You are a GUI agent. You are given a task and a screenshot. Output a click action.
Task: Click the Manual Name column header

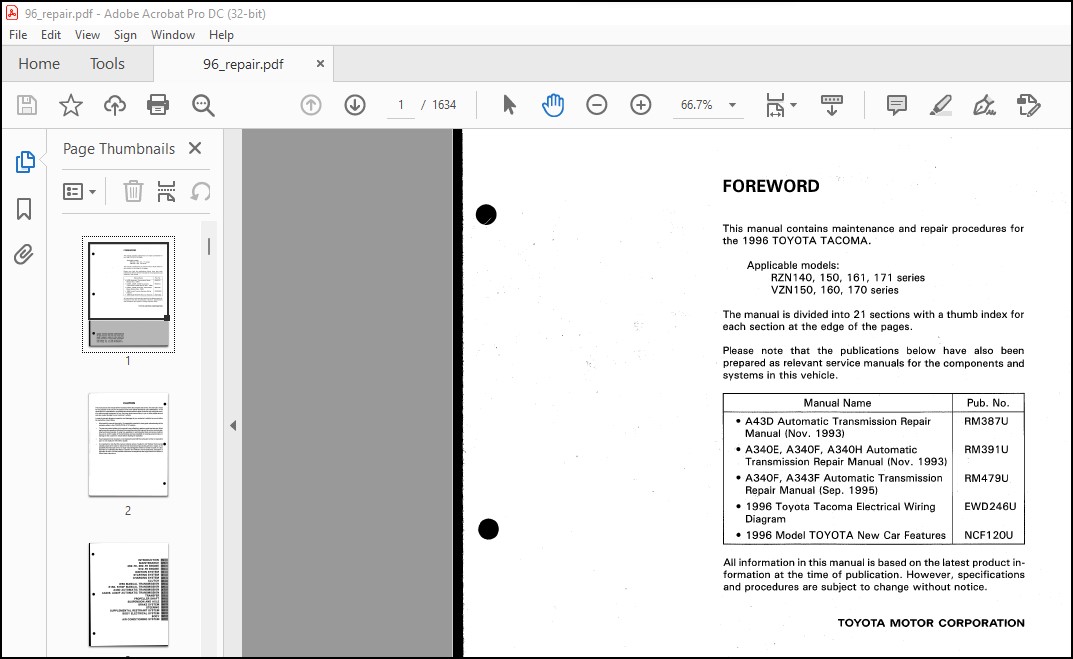click(x=837, y=403)
